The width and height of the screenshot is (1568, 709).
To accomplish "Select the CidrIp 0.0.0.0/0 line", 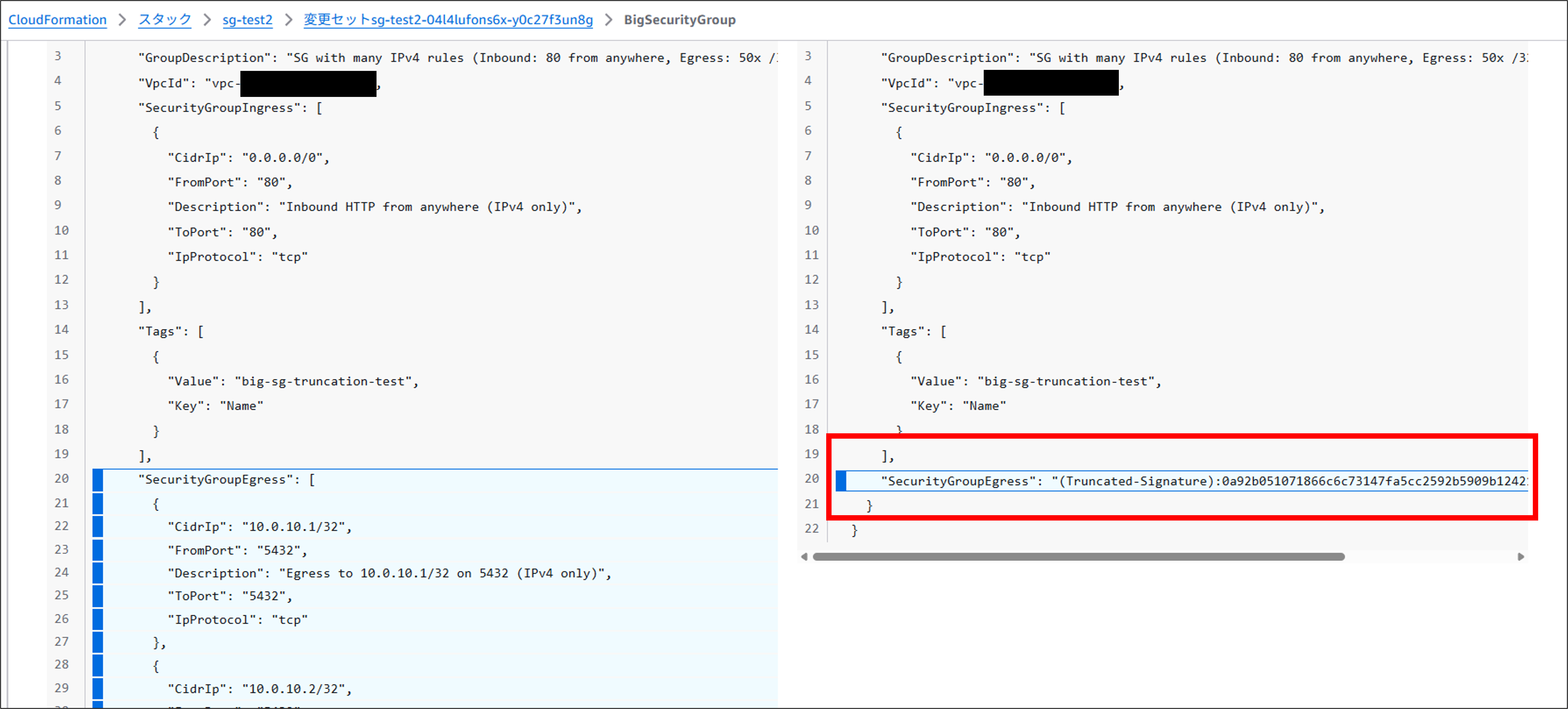I will click(247, 157).
